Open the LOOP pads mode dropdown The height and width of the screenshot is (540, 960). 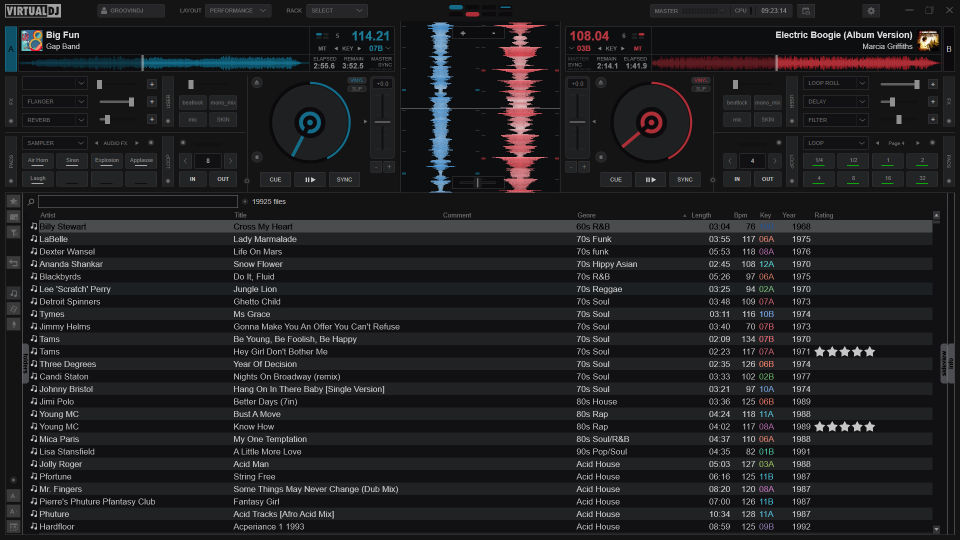[835, 143]
